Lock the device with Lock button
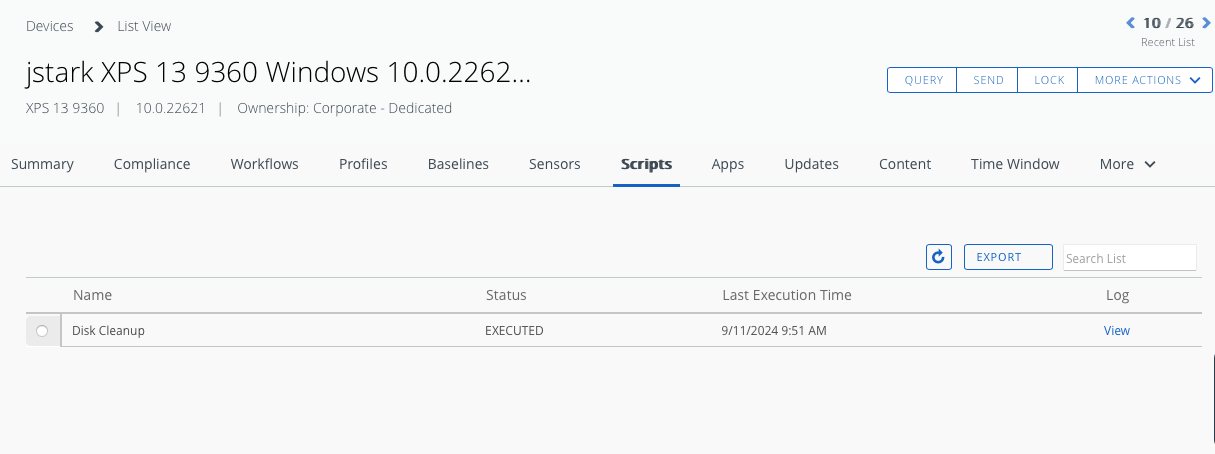Image resolution: width=1215 pixels, height=454 pixels. point(1049,80)
